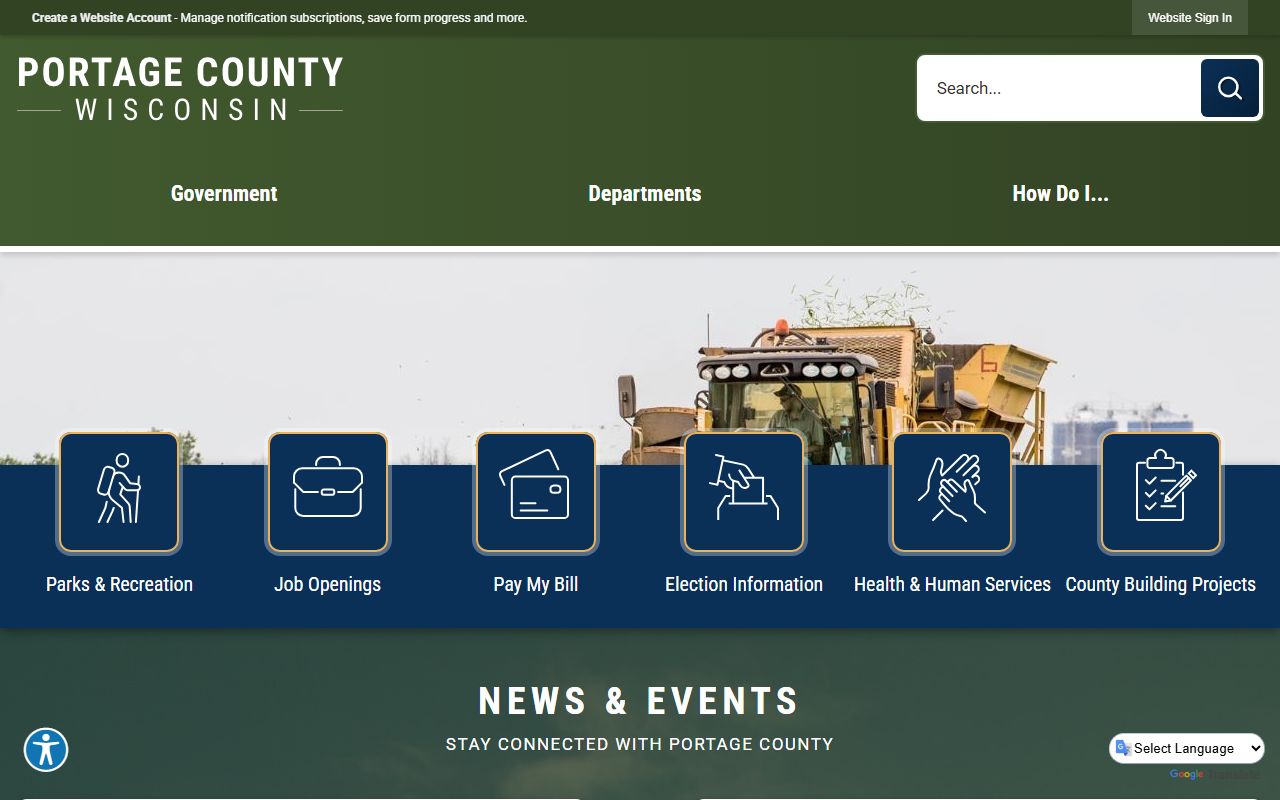Click the Pay My Bill text label
The height and width of the screenshot is (800, 1280).
536,584
